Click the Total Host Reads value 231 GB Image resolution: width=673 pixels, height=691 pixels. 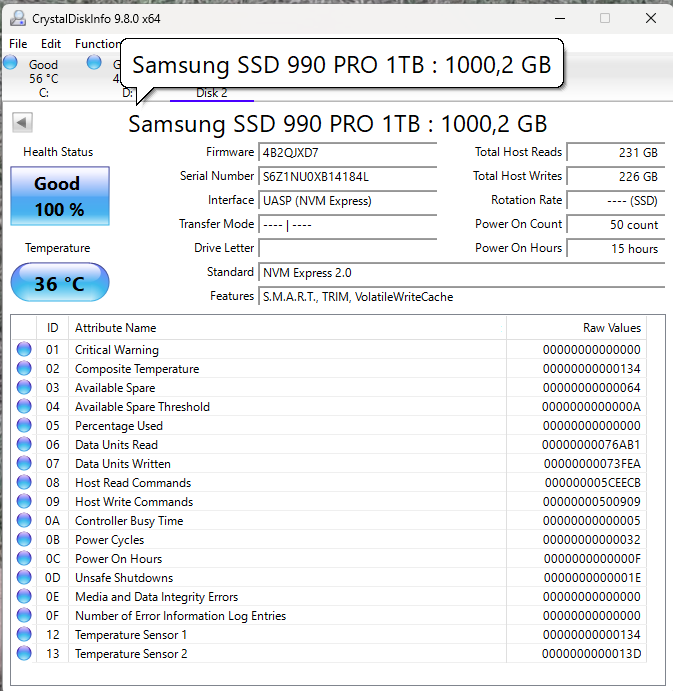point(616,153)
